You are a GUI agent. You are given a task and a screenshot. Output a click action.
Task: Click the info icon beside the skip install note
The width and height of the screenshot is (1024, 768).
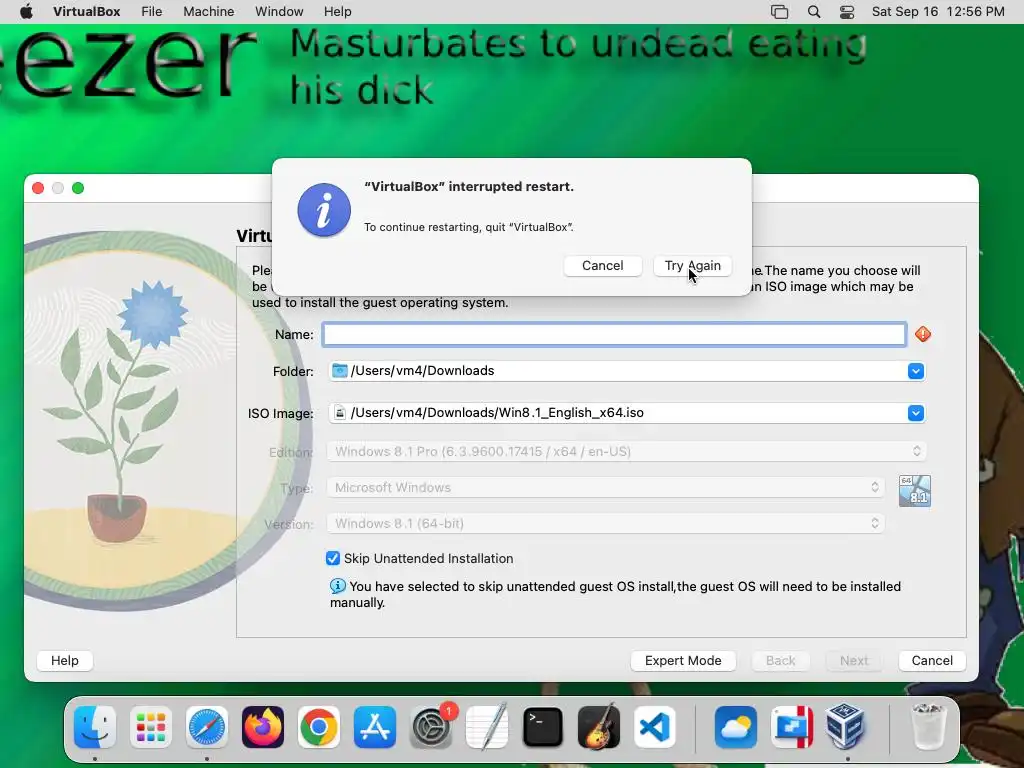[338, 586]
